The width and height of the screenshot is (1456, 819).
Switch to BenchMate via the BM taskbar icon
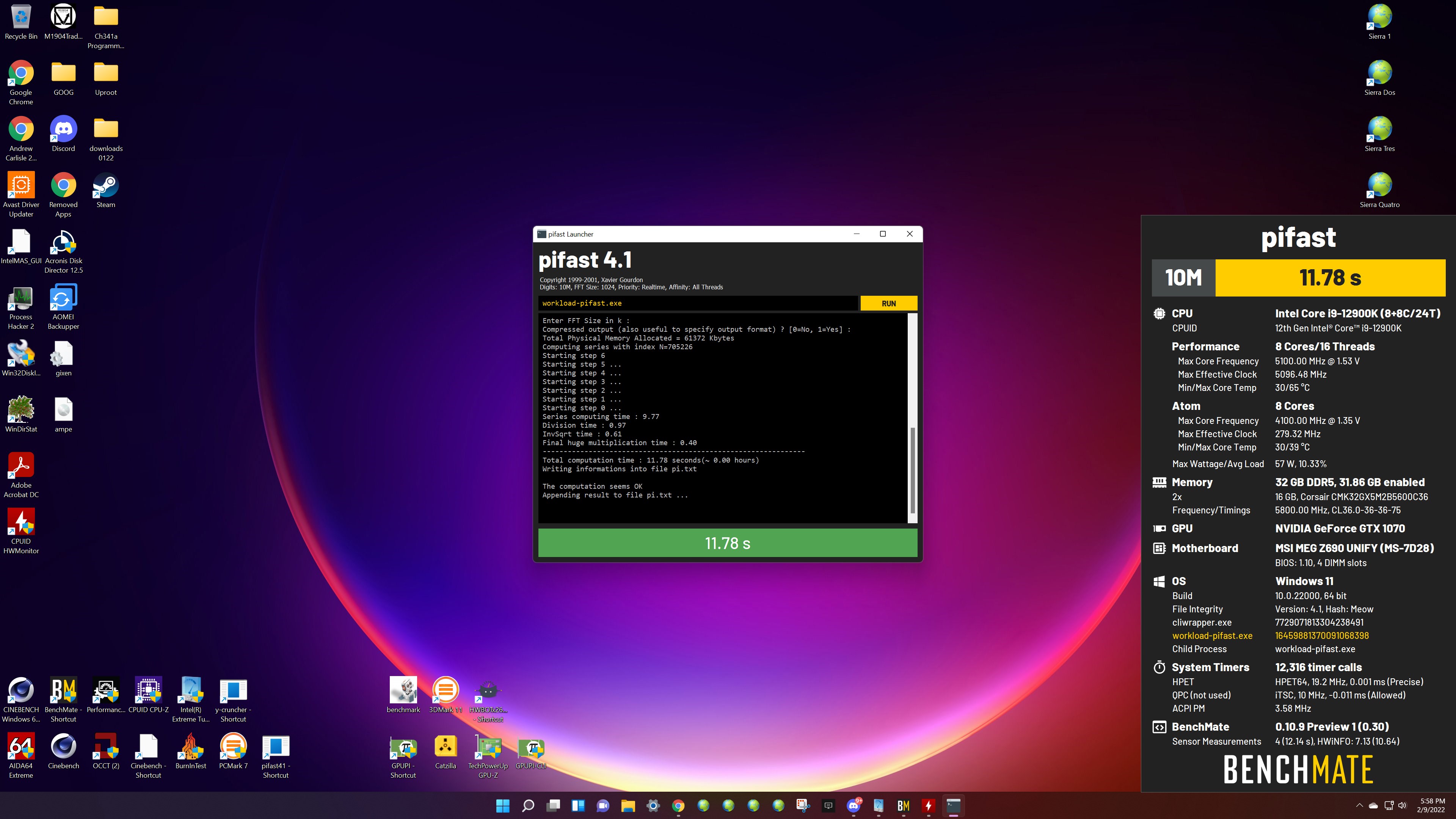903,805
